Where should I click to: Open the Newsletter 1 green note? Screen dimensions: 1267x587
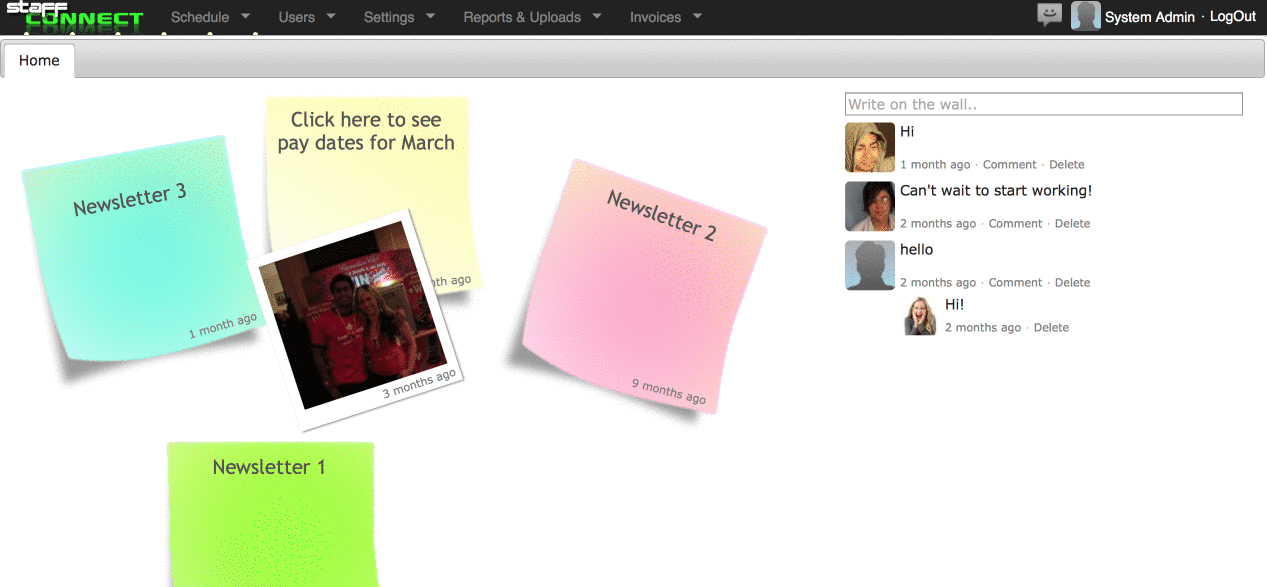(x=272, y=514)
